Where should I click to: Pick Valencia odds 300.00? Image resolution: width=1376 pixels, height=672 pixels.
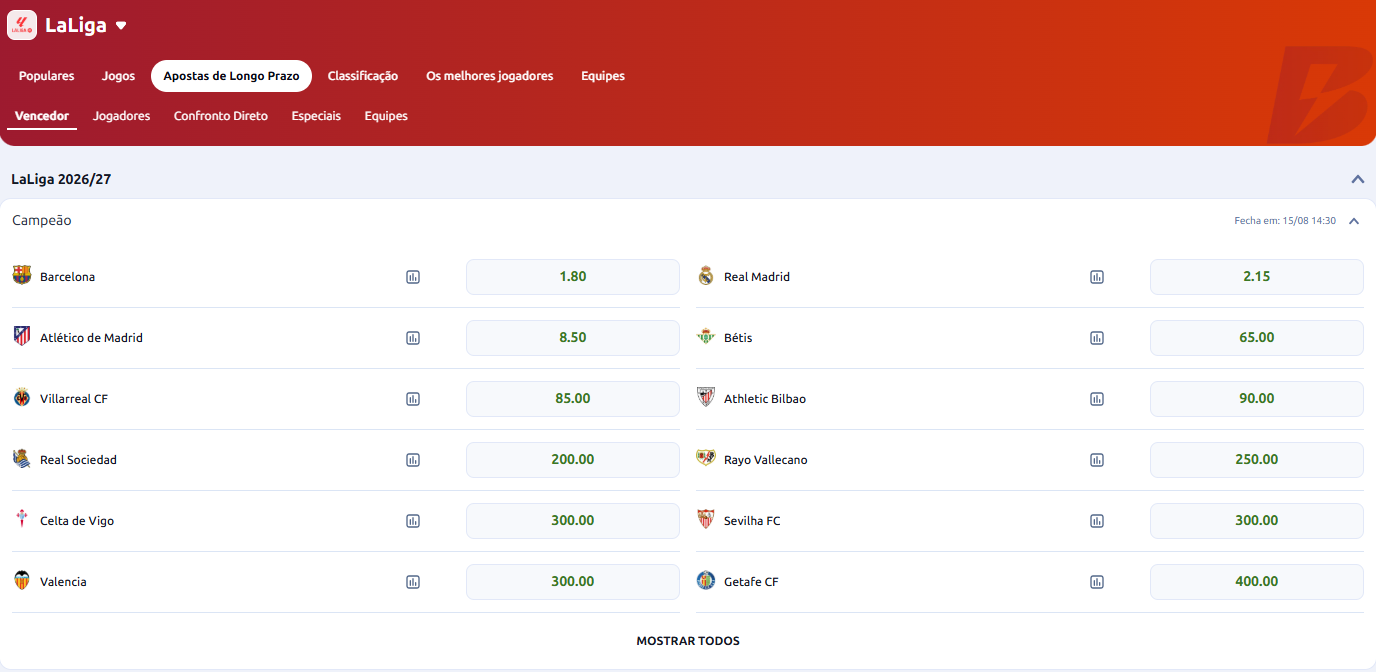click(x=573, y=582)
